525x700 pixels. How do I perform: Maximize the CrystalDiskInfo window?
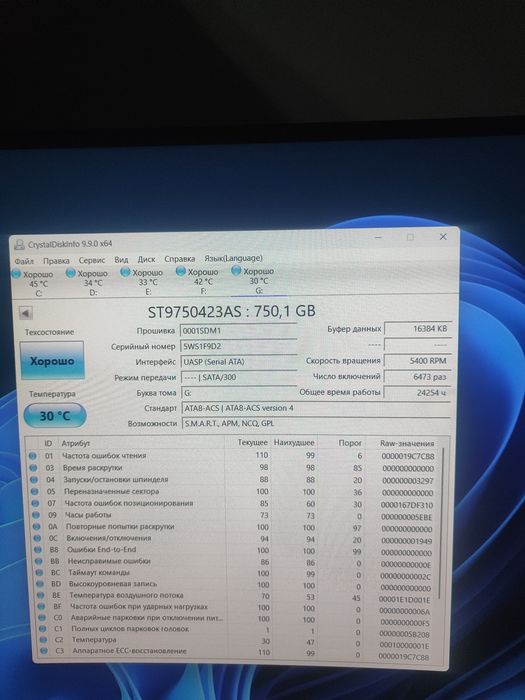(x=410, y=237)
